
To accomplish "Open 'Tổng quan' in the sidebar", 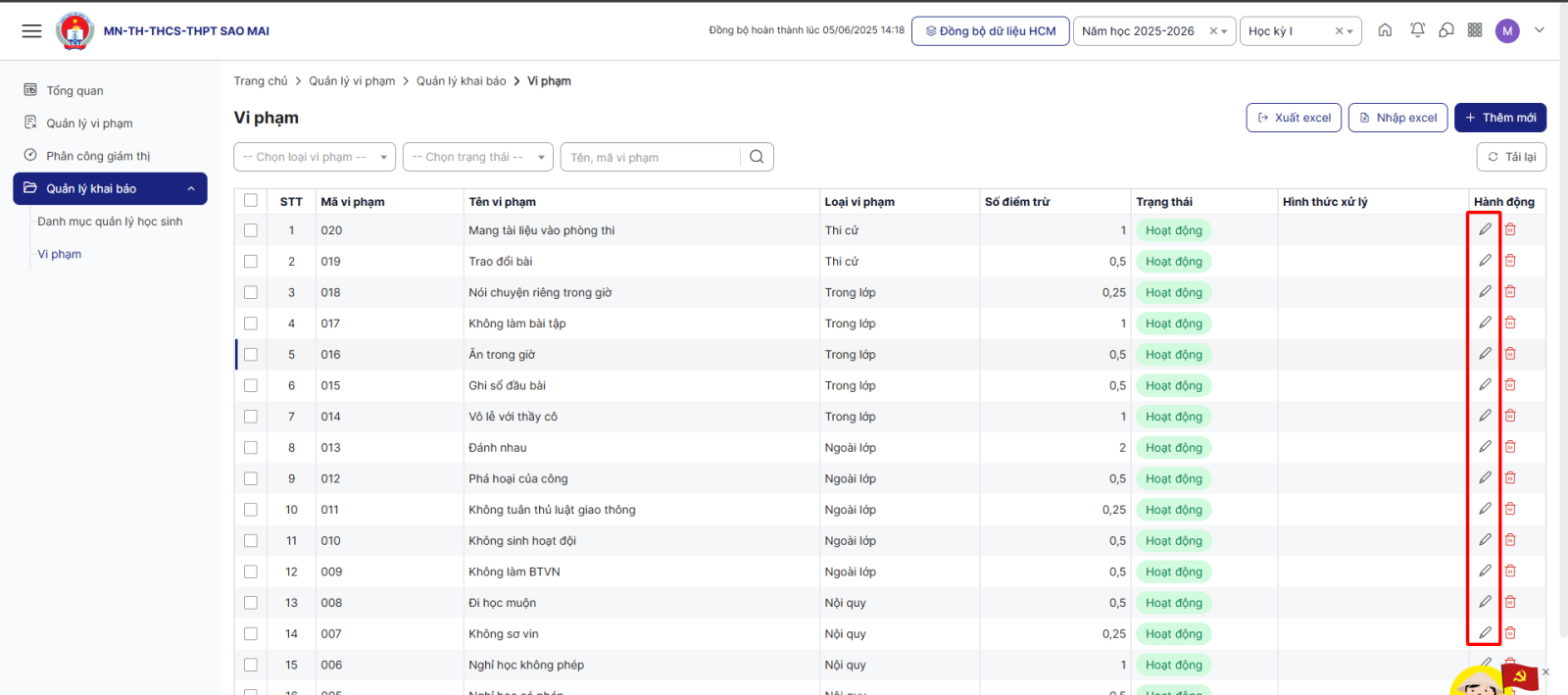I will click(x=74, y=90).
